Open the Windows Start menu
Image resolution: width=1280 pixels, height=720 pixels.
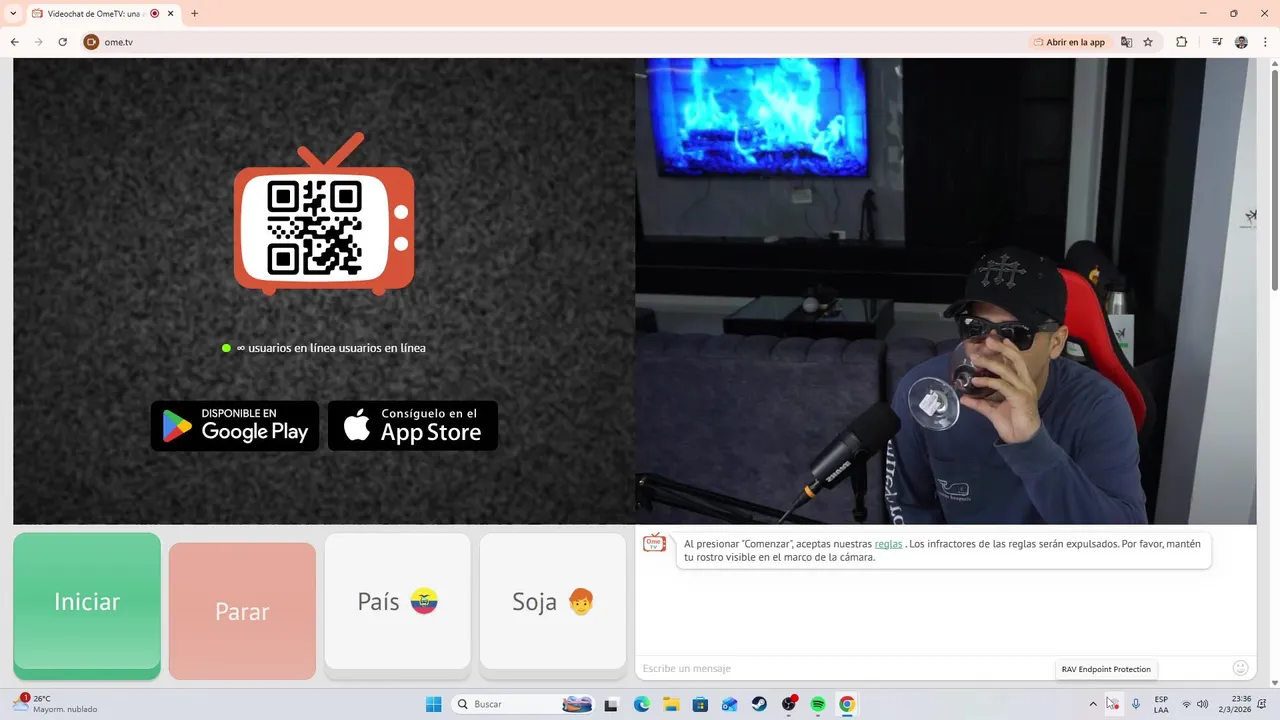[x=433, y=704]
